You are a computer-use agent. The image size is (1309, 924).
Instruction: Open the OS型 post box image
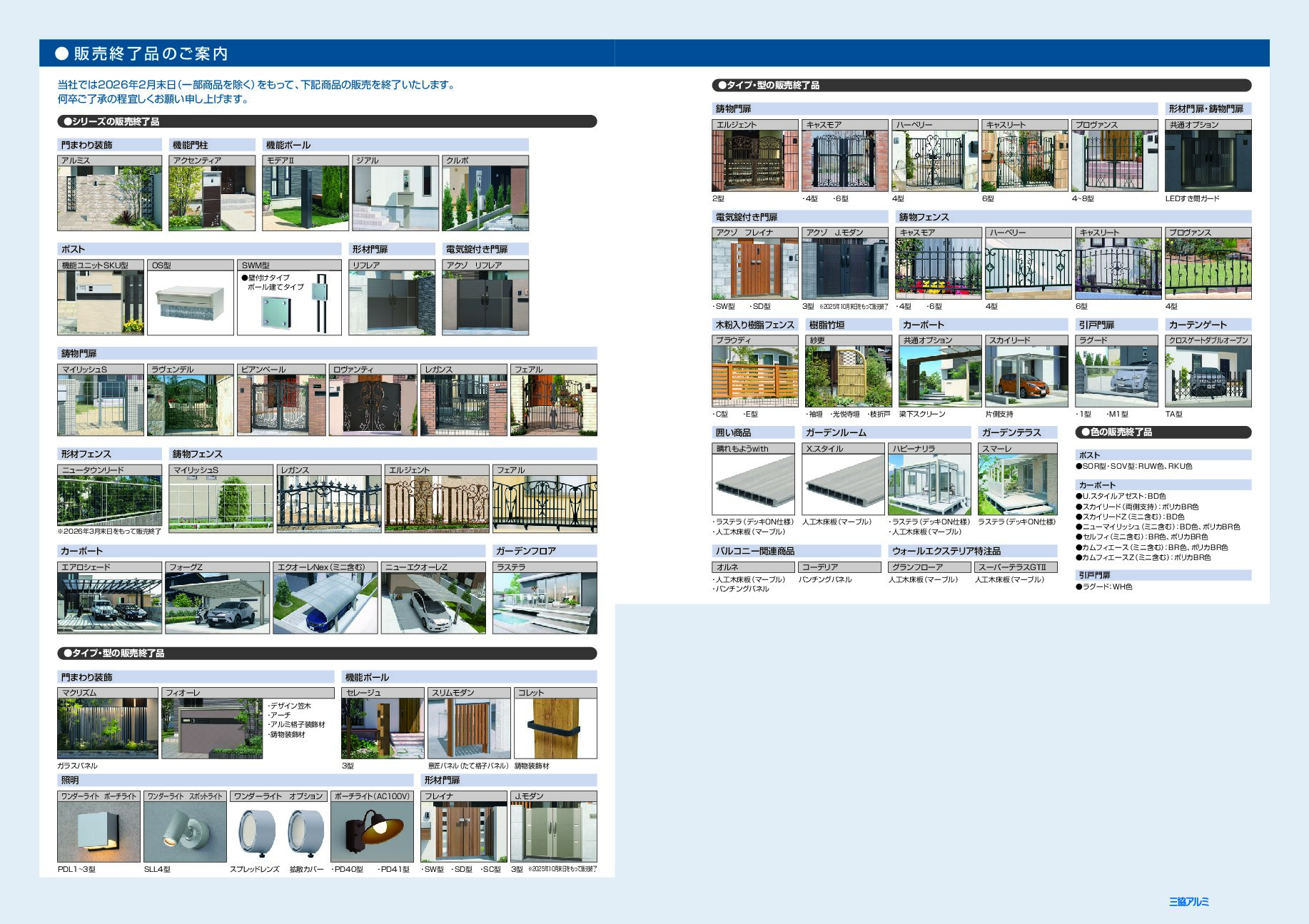tap(191, 303)
